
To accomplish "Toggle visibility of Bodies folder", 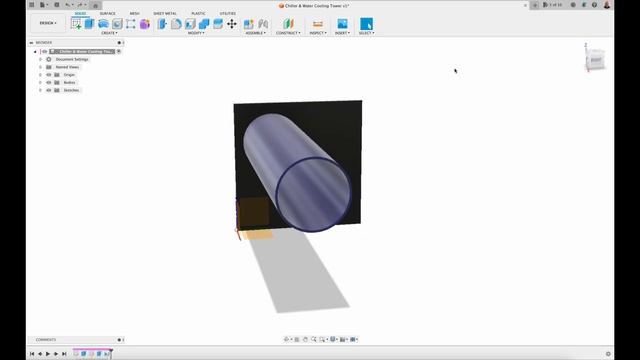I will pyautogui.click(x=49, y=82).
